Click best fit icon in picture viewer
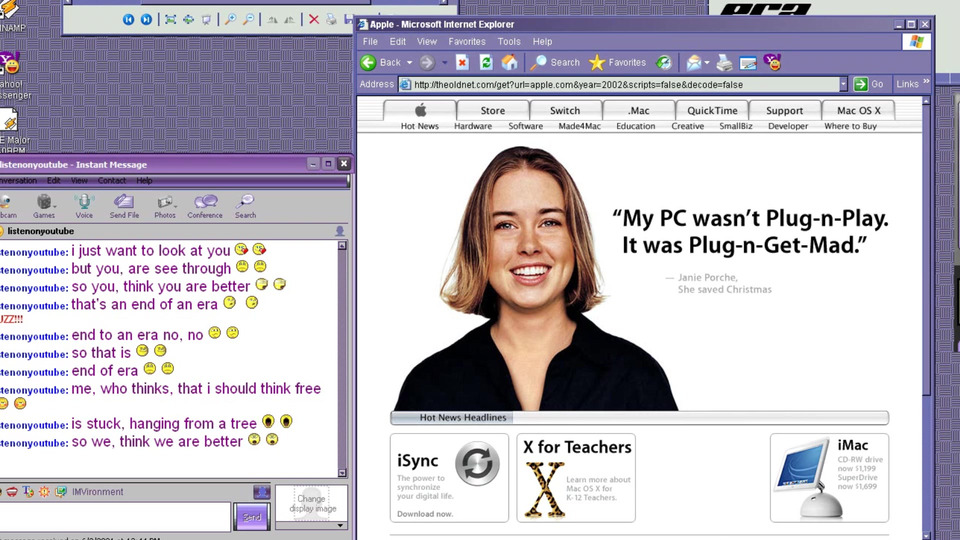The width and height of the screenshot is (960, 540). click(171, 20)
